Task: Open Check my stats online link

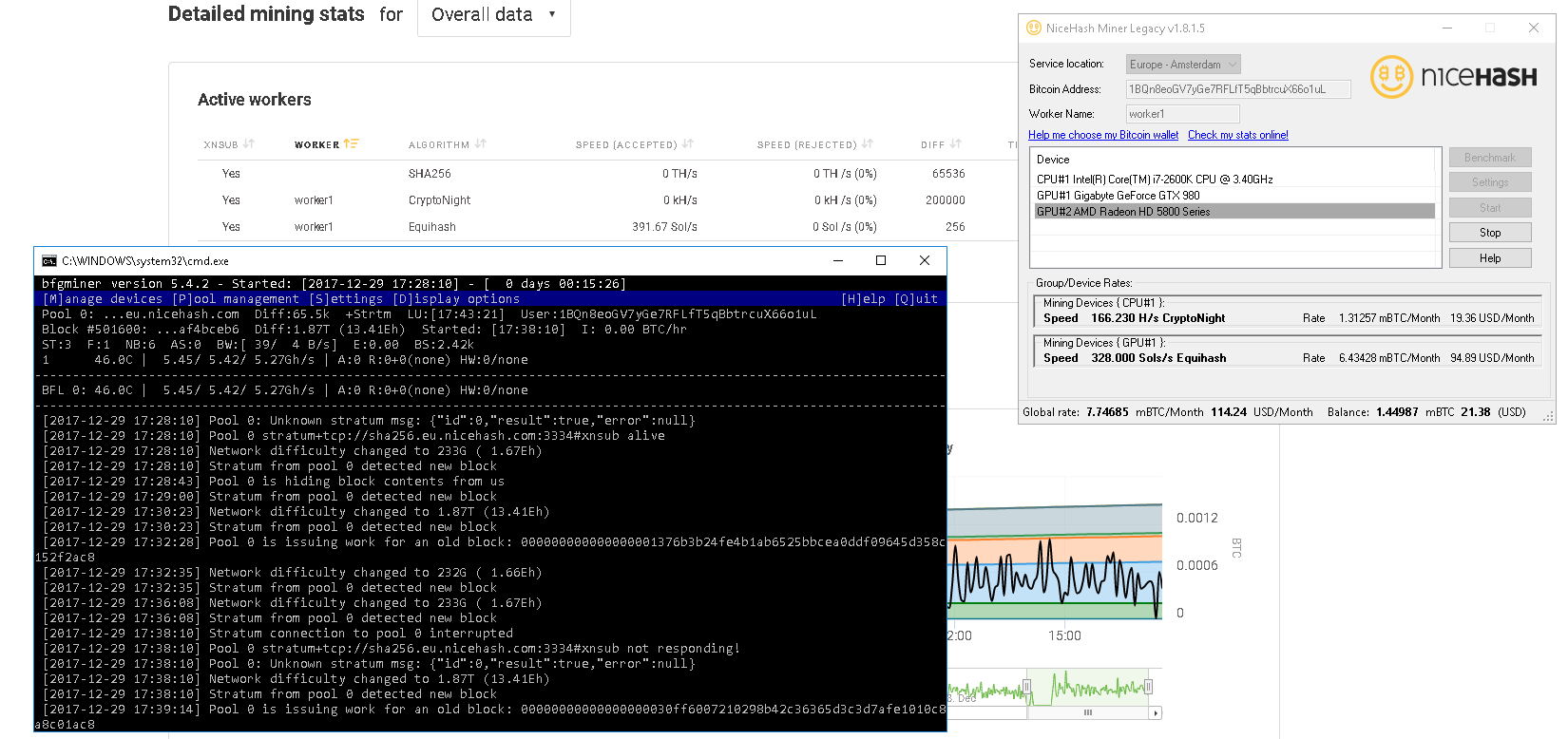Action: (1238, 135)
